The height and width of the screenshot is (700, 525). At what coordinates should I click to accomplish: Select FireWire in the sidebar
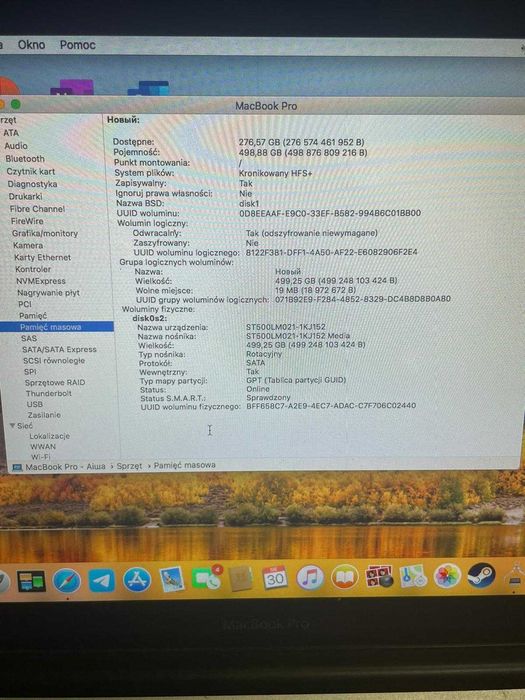click(x=27, y=221)
